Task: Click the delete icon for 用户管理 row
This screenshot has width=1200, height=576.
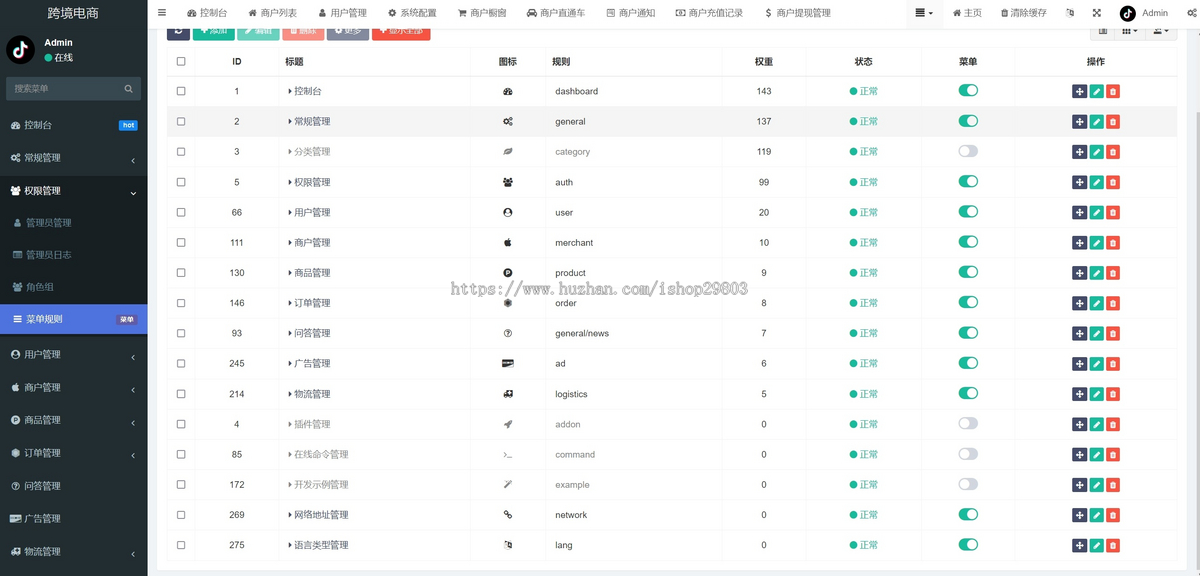Action: coord(1113,212)
